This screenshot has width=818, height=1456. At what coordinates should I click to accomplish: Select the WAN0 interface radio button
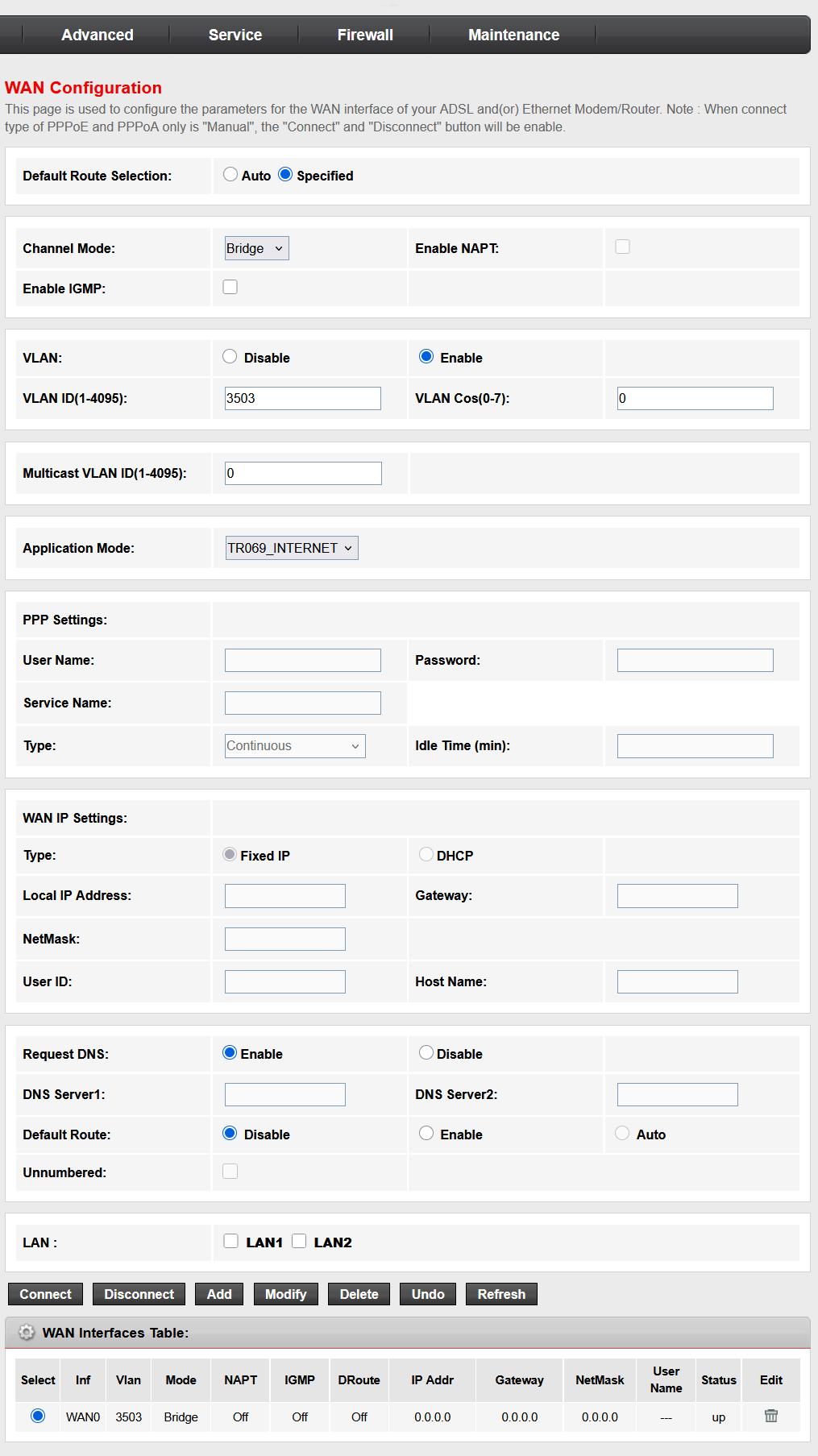coord(38,1416)
